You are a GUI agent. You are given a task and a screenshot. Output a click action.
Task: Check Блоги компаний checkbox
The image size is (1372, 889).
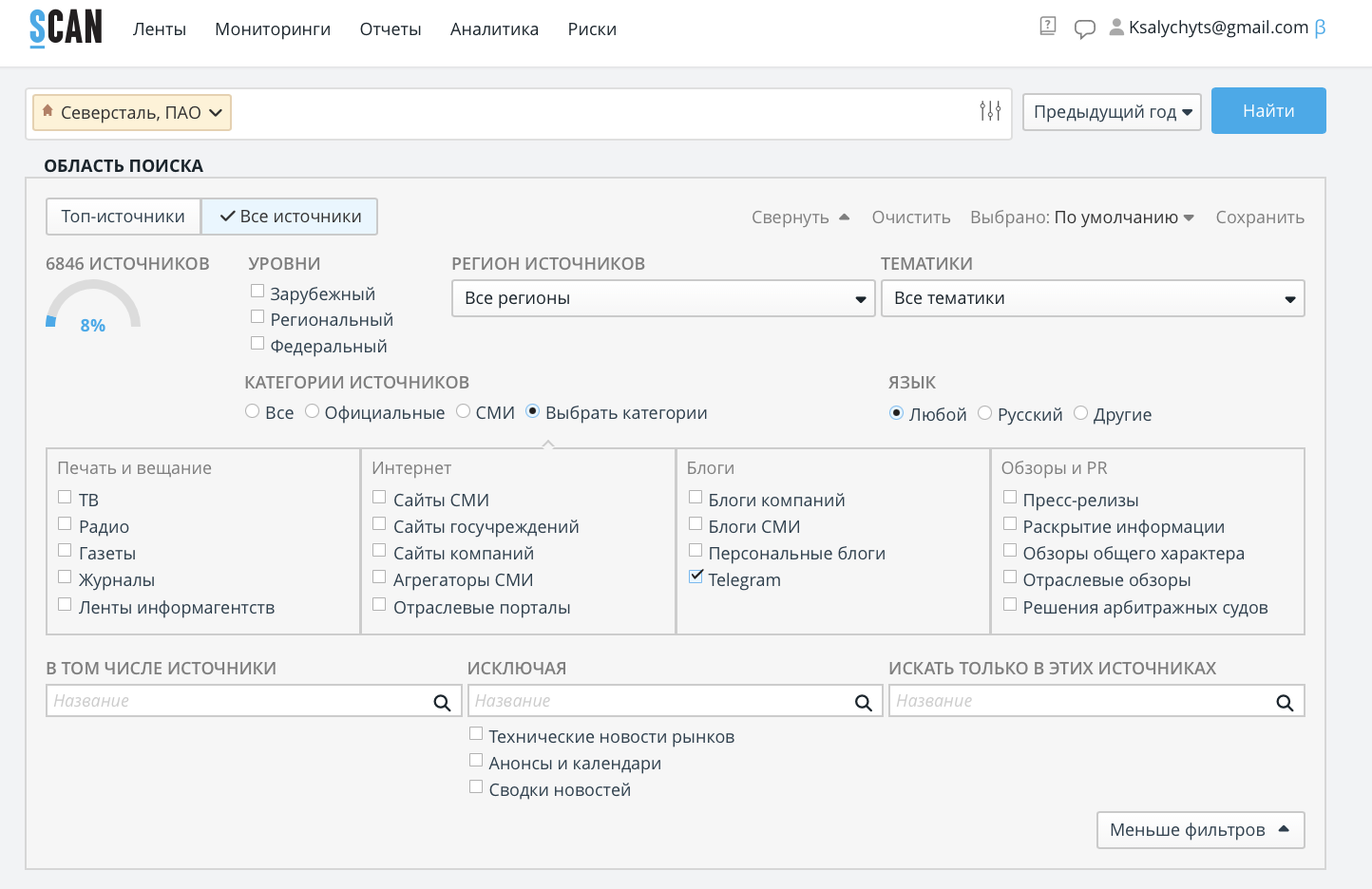(696, 497)
